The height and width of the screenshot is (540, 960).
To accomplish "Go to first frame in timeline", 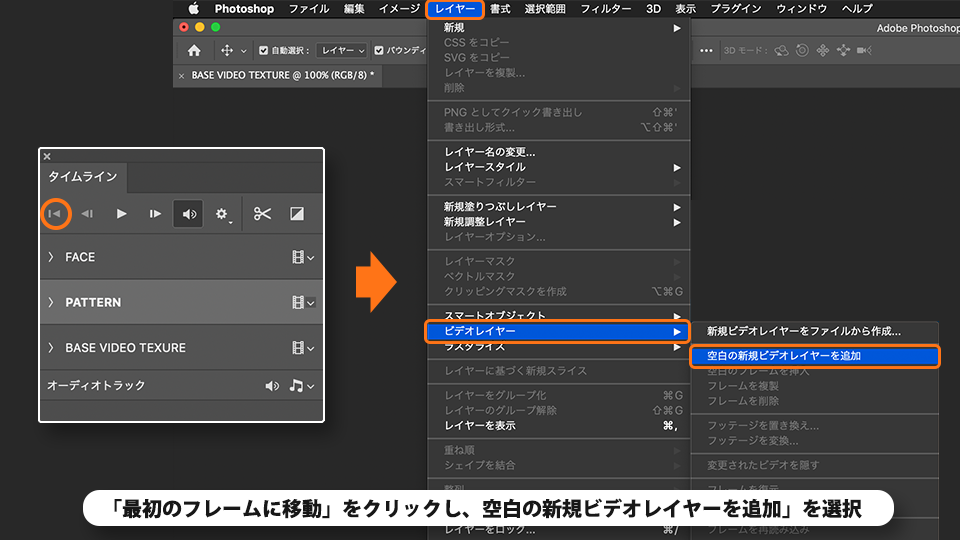I will (x=54, y=214).
